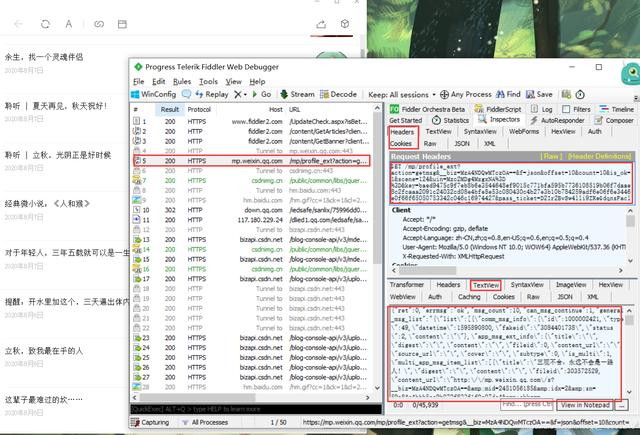Open the FiddlerScript tab
The height and width of the screenshot is (435, 640).
[x=498, y=109]
